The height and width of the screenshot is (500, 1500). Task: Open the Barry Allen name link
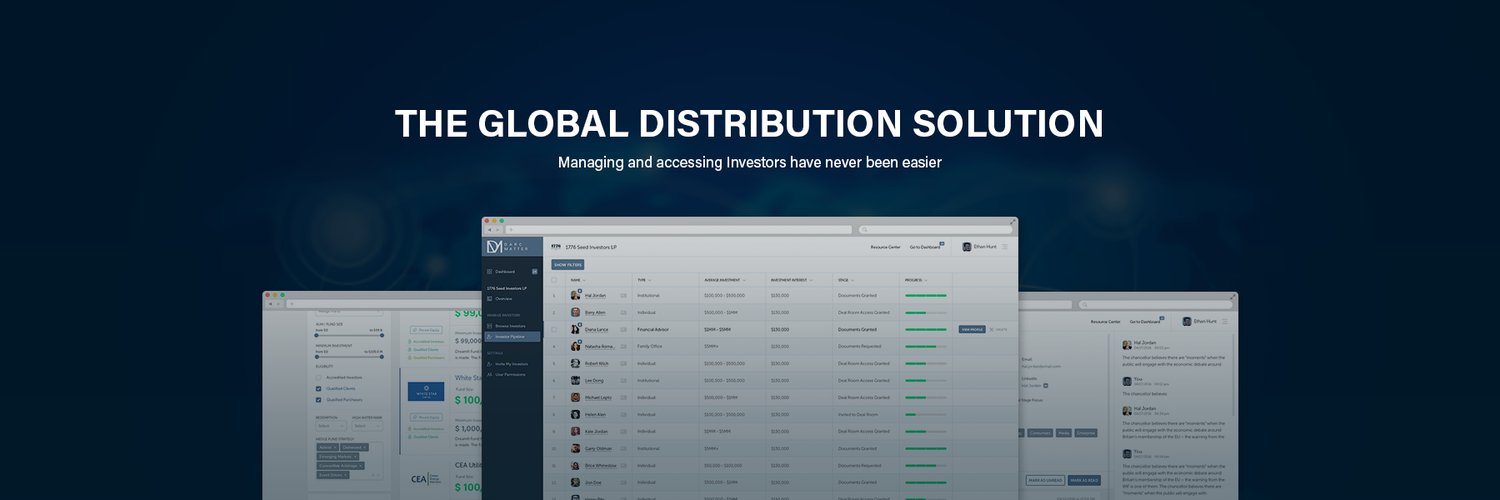(x=595, y=313)
